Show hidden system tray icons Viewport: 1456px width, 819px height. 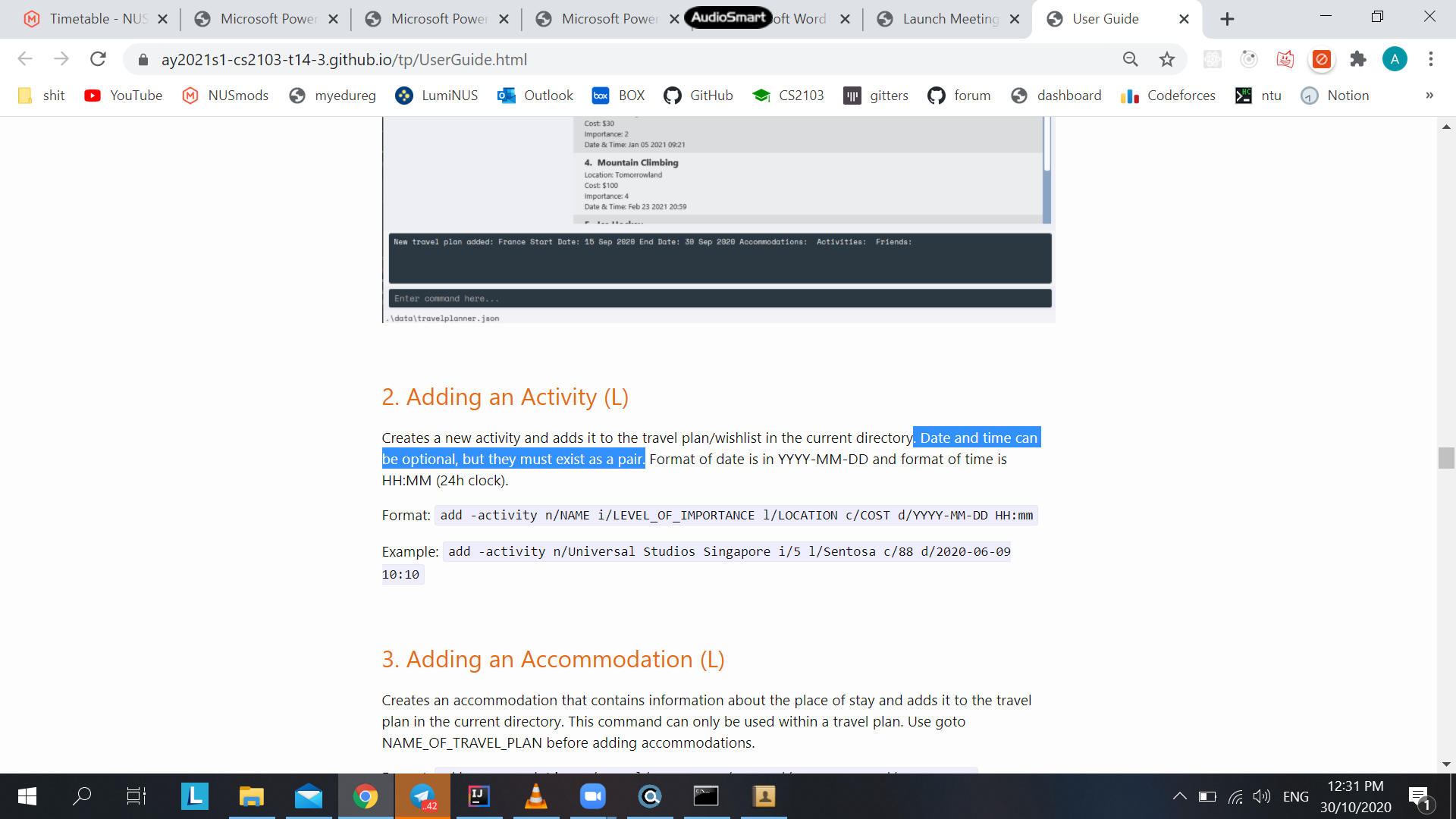[x=1179, y=796]
